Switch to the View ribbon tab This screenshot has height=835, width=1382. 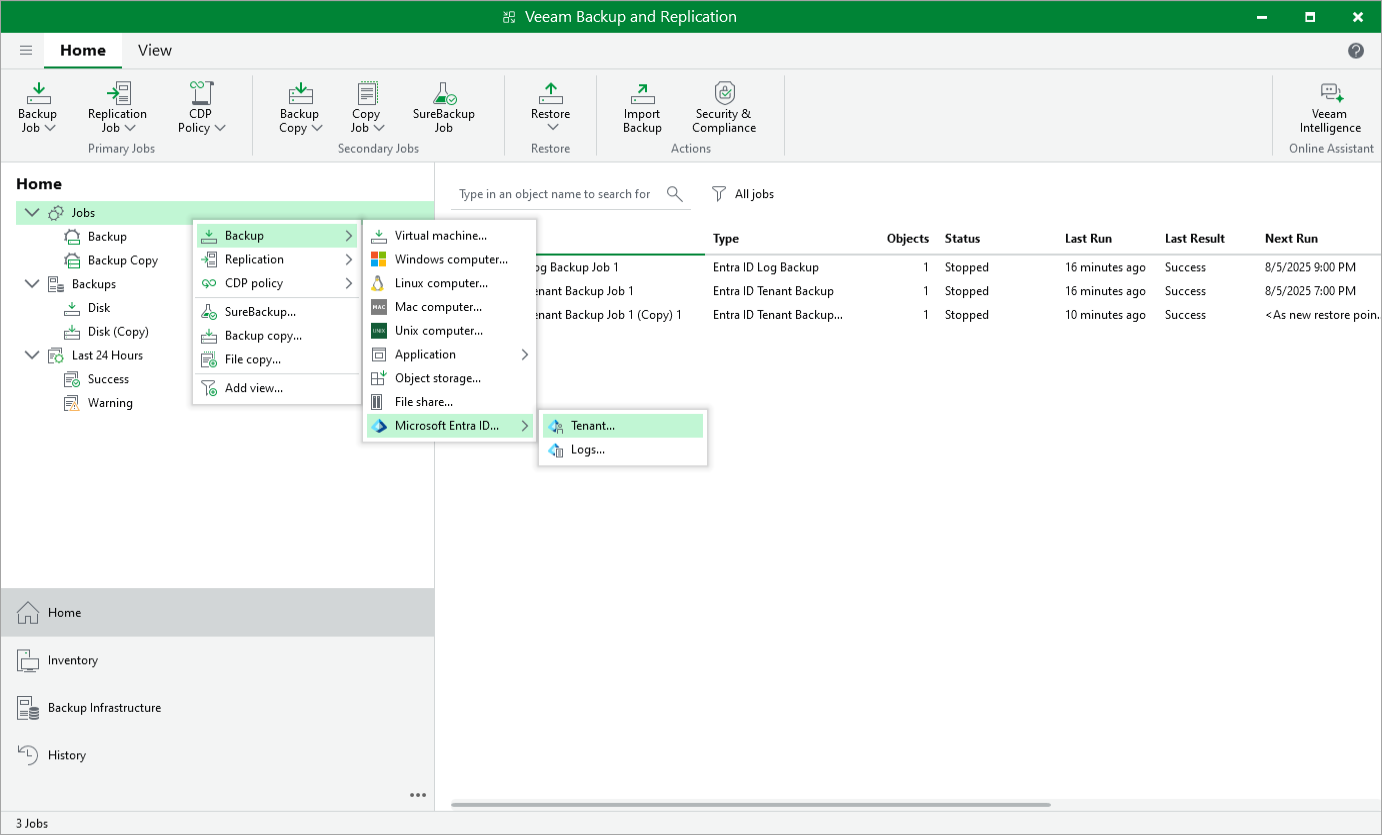(x=155, y=51)
